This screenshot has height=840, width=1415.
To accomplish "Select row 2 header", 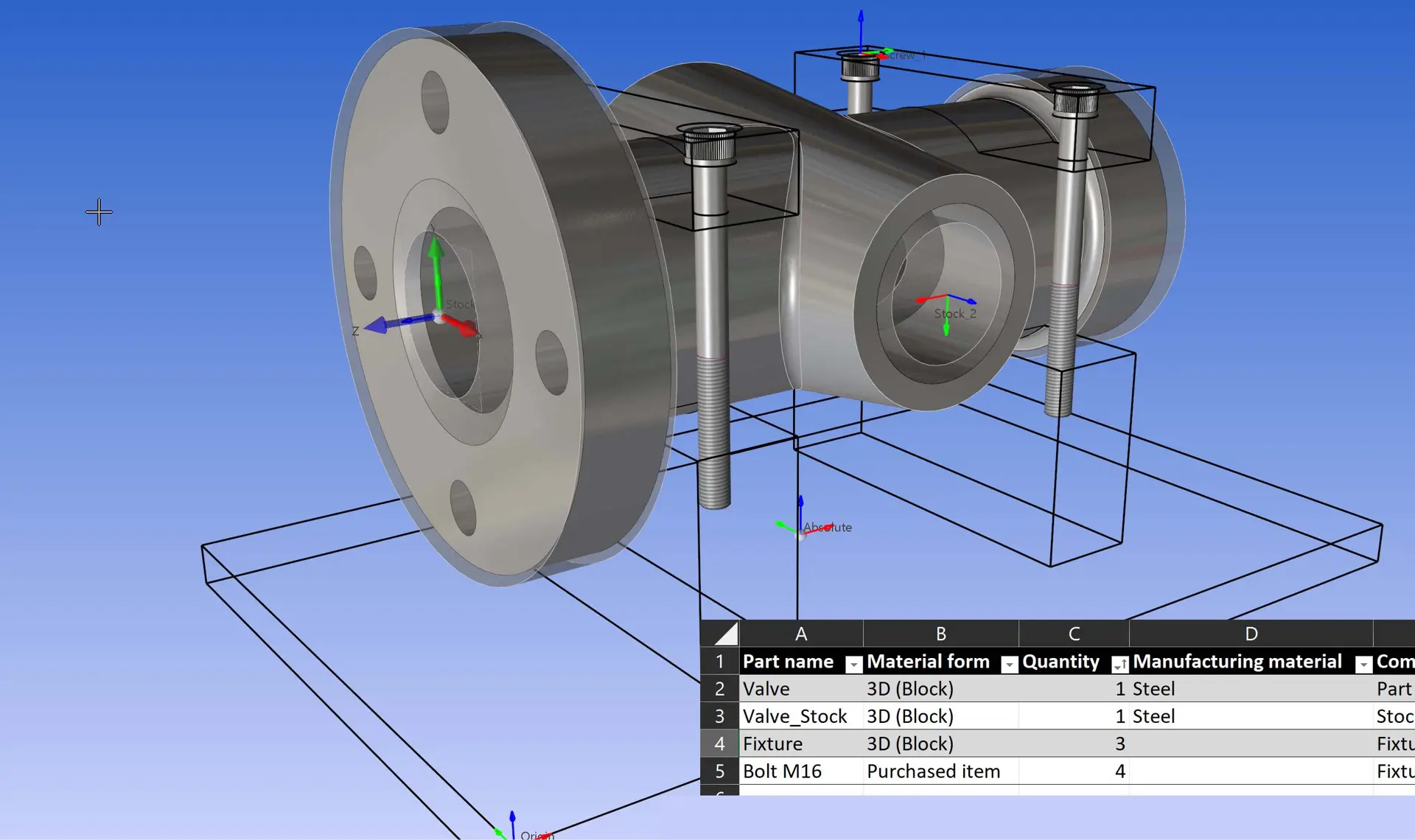I will pyautogui.click(x=720, y=689).
